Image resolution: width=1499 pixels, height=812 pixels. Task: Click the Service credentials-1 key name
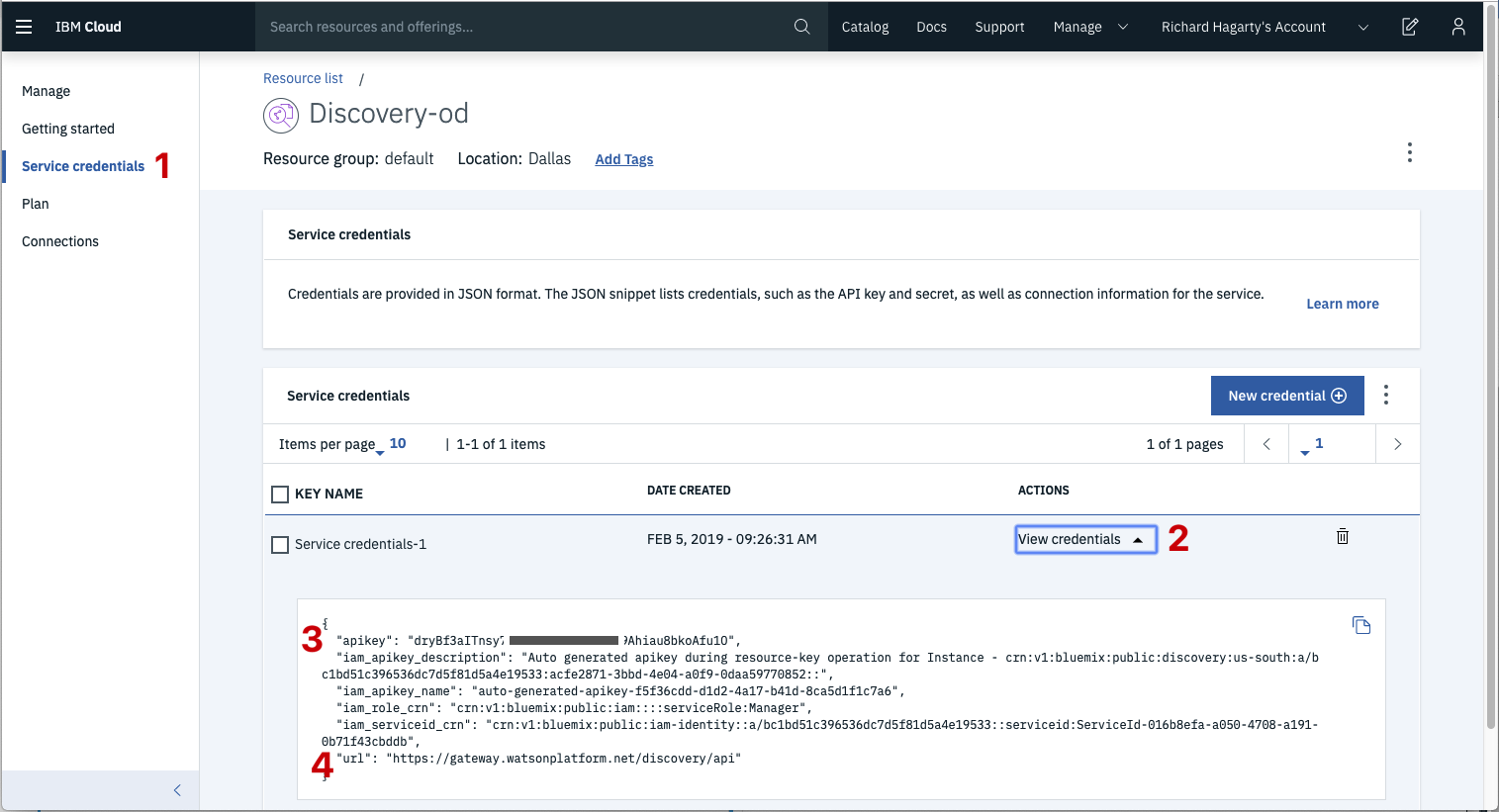click(360, 544)
